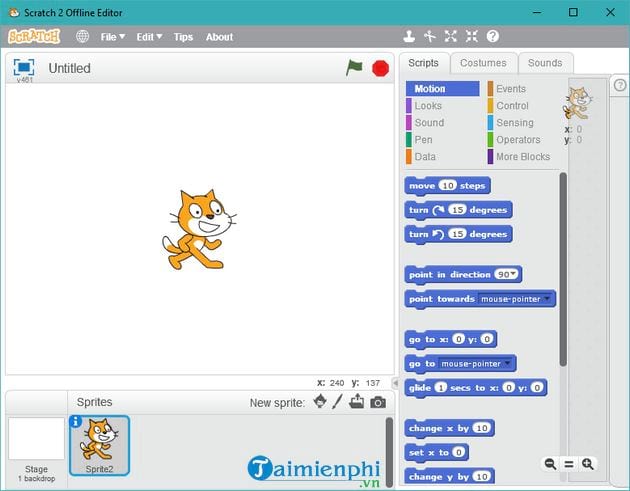Click the change x by value field

coord(482,428)
